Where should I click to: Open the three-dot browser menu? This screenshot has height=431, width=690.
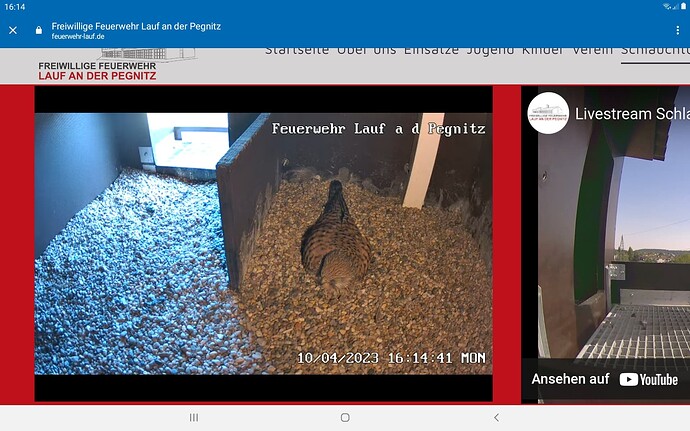coord(677,30)
